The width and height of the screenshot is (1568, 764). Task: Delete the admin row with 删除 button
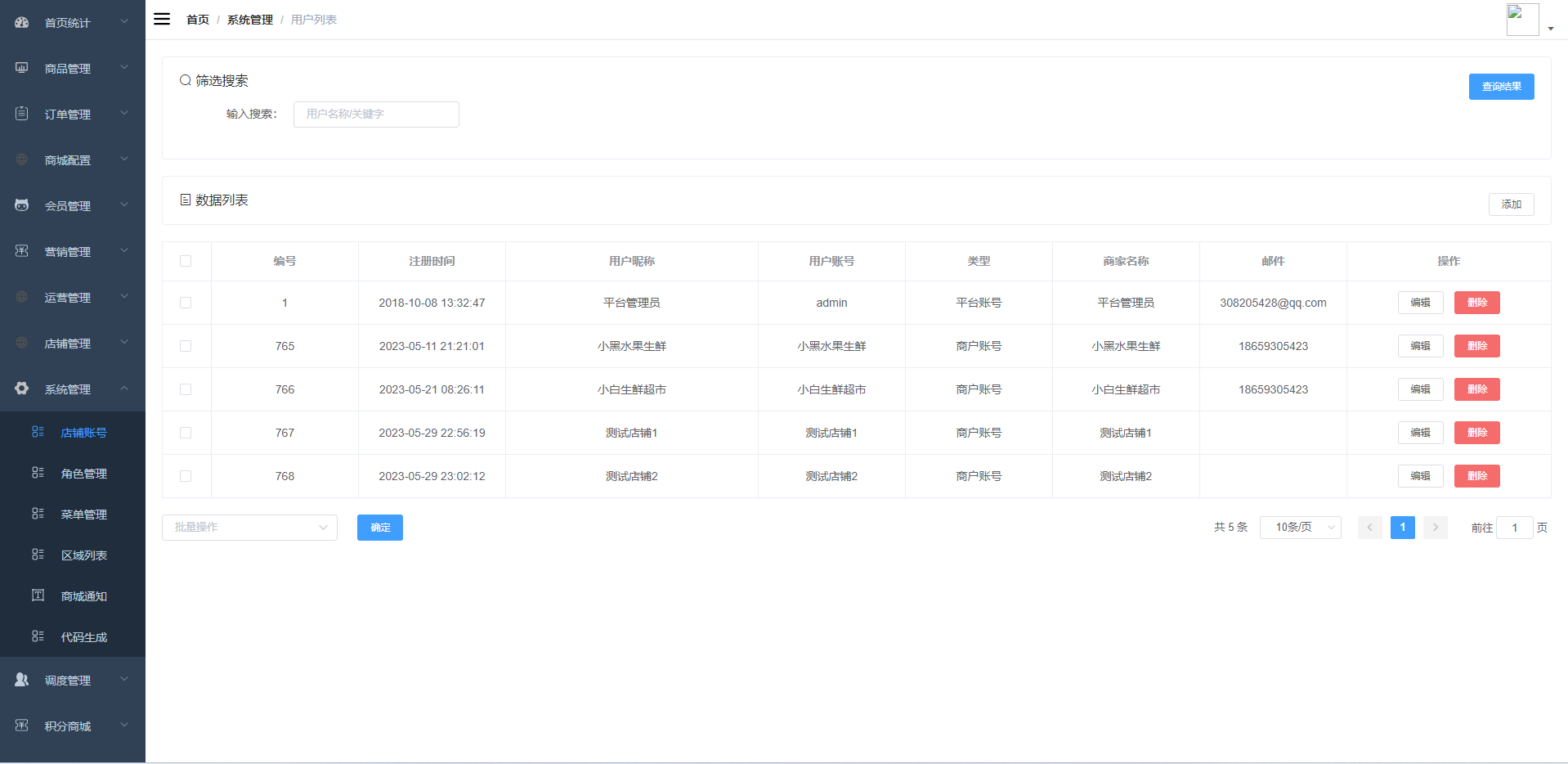(1476, 303)
